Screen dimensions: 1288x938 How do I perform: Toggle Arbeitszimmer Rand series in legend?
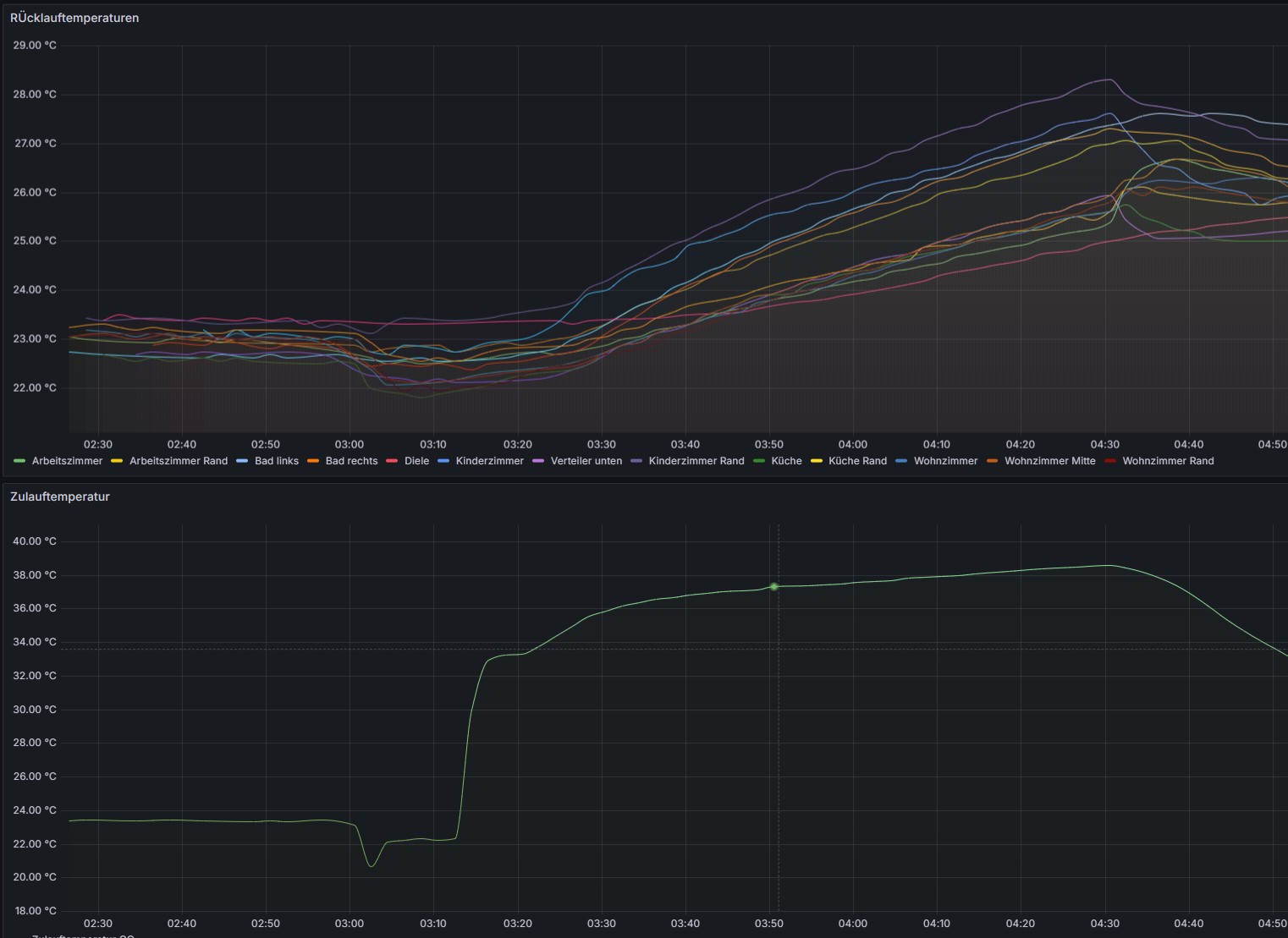178,461
